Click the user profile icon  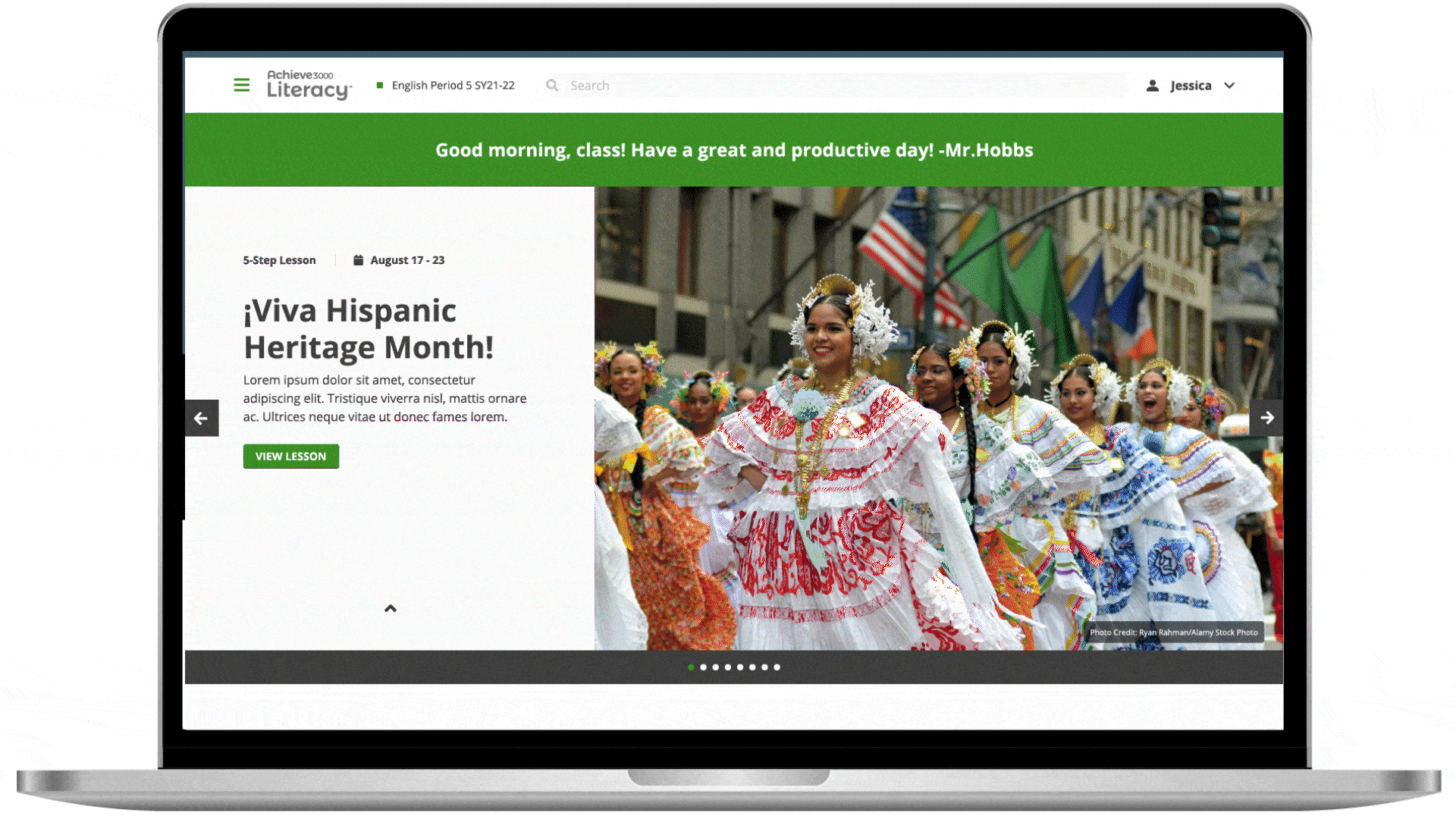click(1155, 85)
